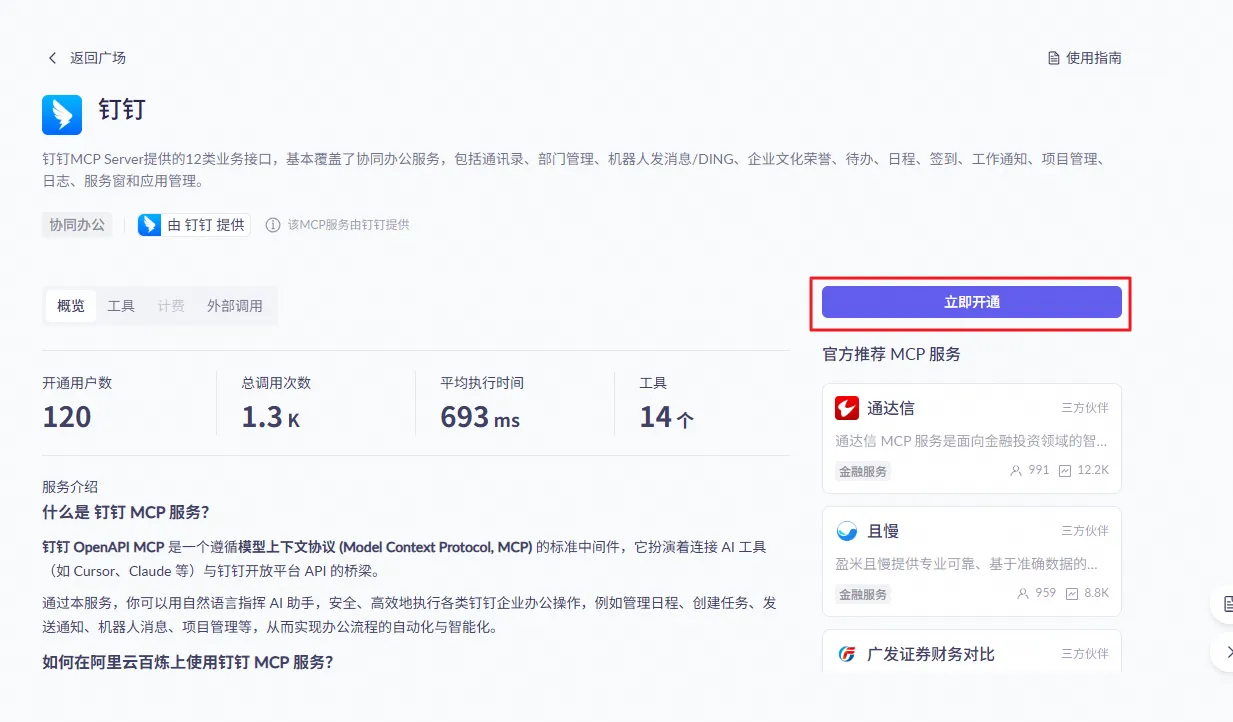1233x722 pixels.
Task: Click the user count icon beside 959
Action: click(1023, 593)
